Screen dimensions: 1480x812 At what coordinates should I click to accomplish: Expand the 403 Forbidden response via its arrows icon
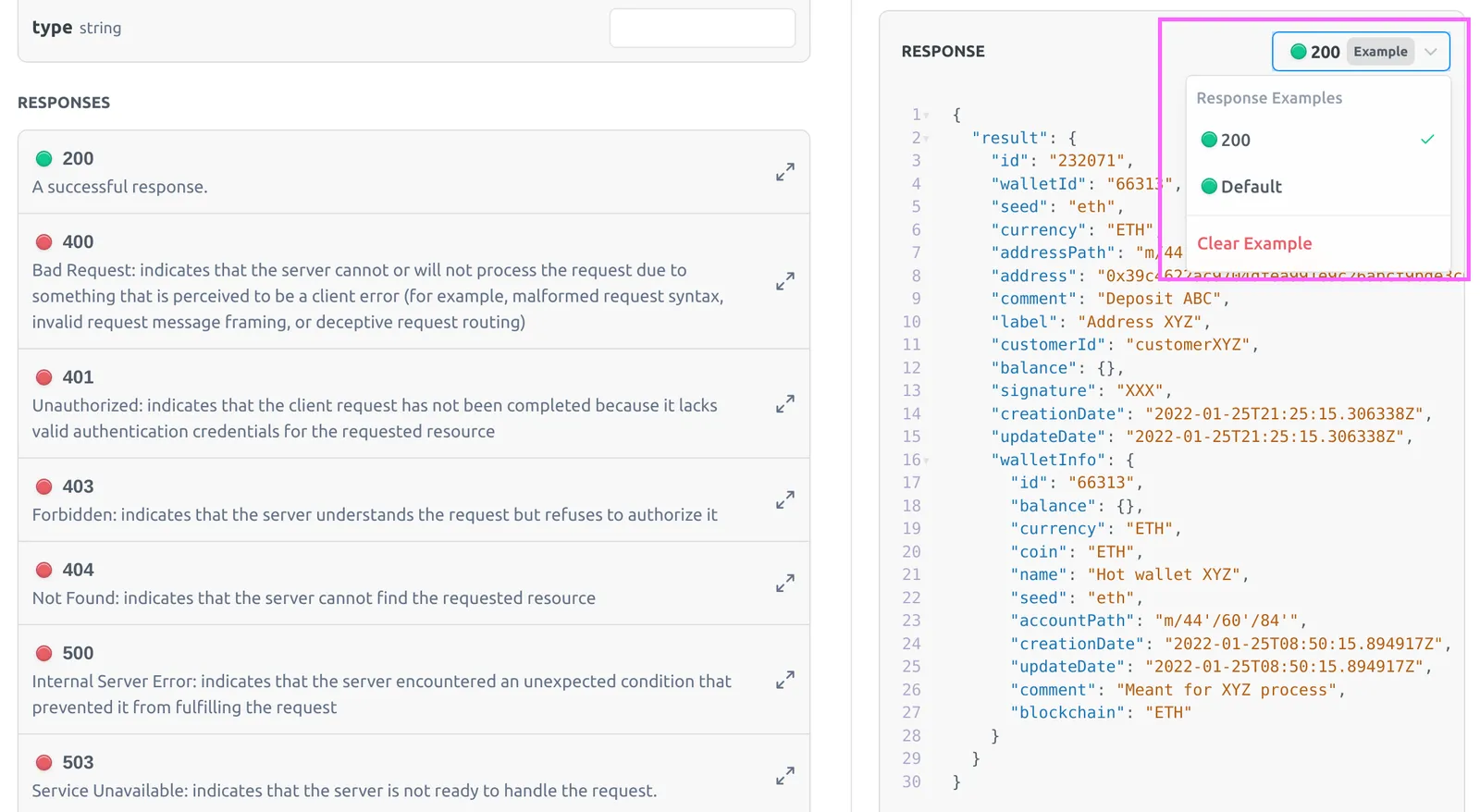(784, 500)
